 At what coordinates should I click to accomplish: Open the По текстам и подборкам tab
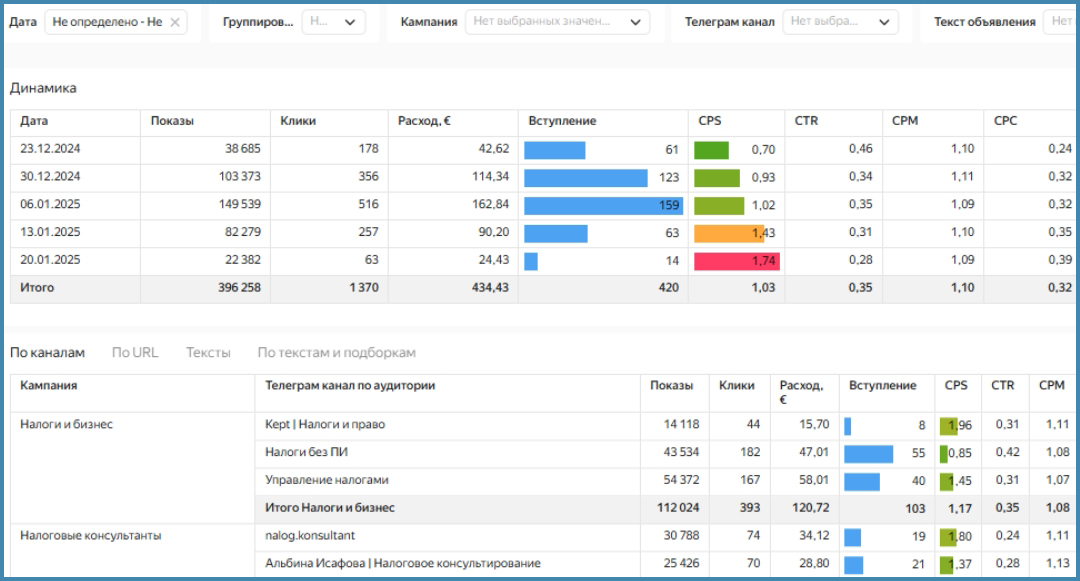(336, 353)
